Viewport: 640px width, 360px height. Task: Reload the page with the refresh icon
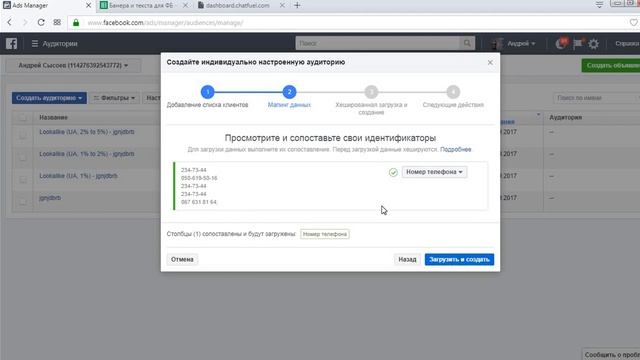[41, 22]
